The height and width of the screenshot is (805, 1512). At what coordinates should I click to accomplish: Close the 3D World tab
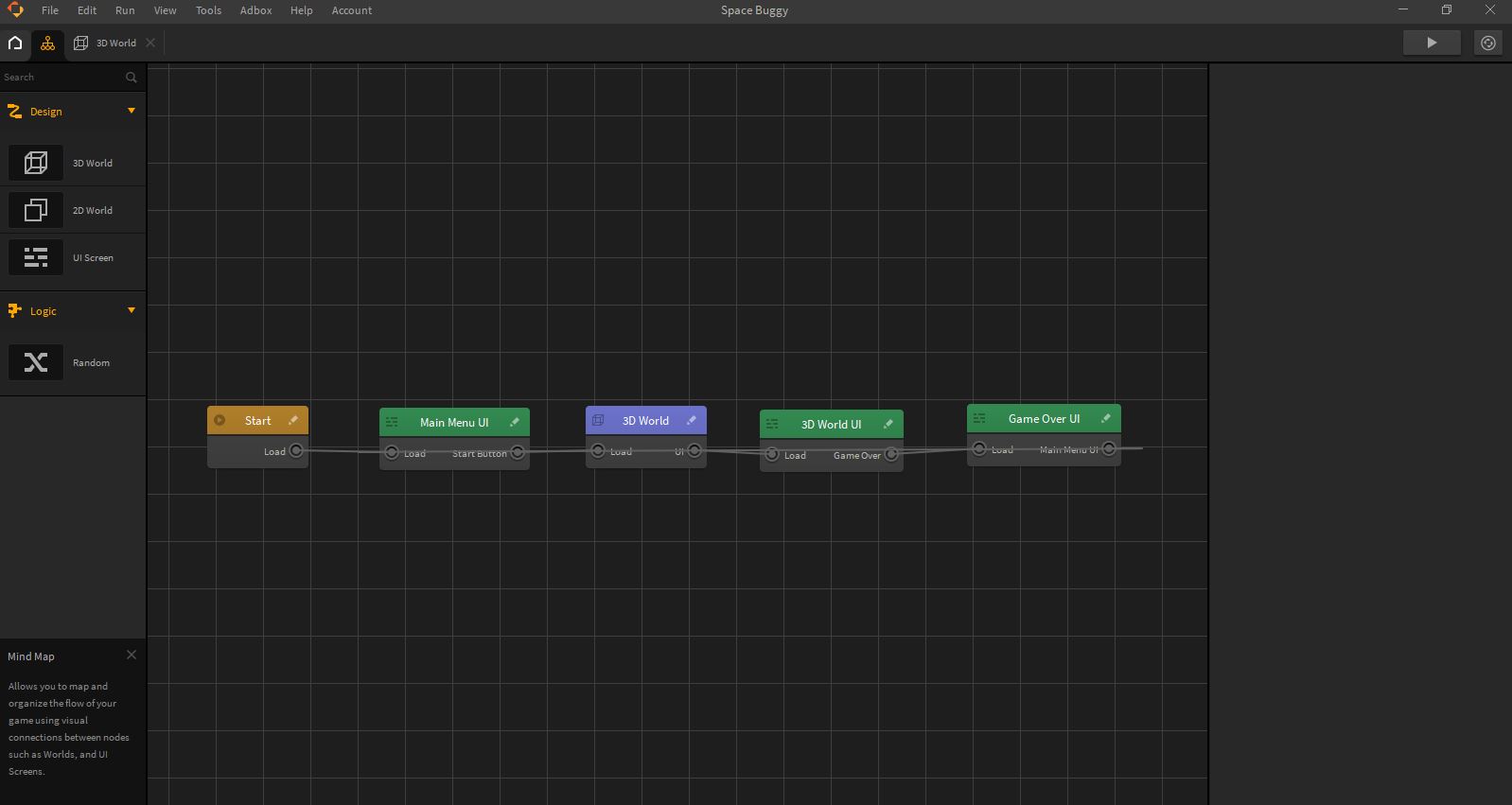pos(150,44)
